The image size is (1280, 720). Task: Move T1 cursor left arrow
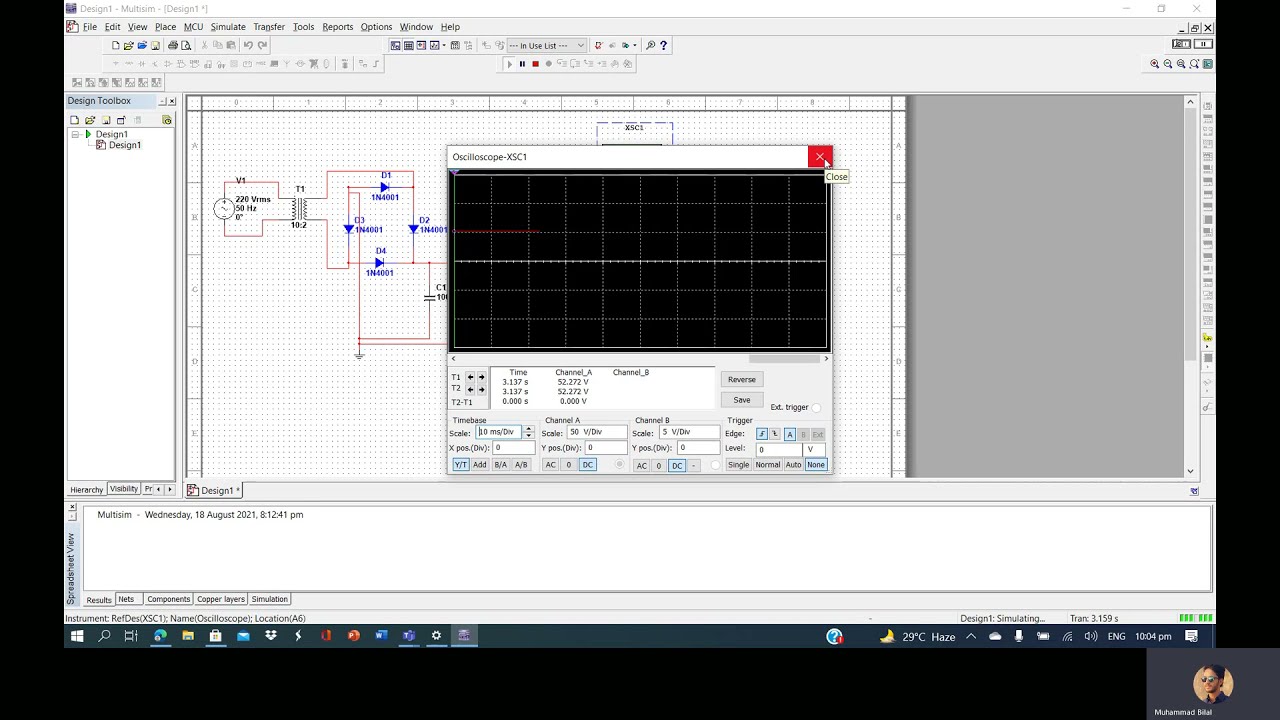click(470, 377)
